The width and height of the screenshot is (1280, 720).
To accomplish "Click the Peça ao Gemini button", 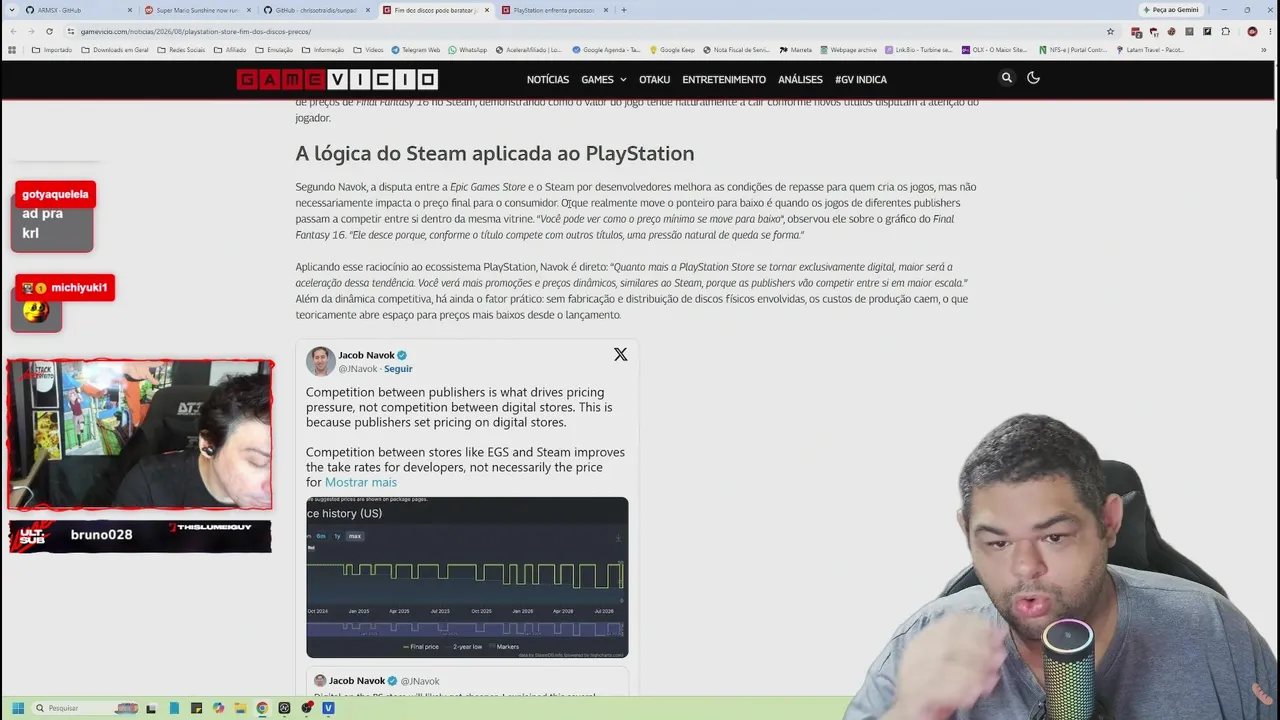I will (1171, 10).
